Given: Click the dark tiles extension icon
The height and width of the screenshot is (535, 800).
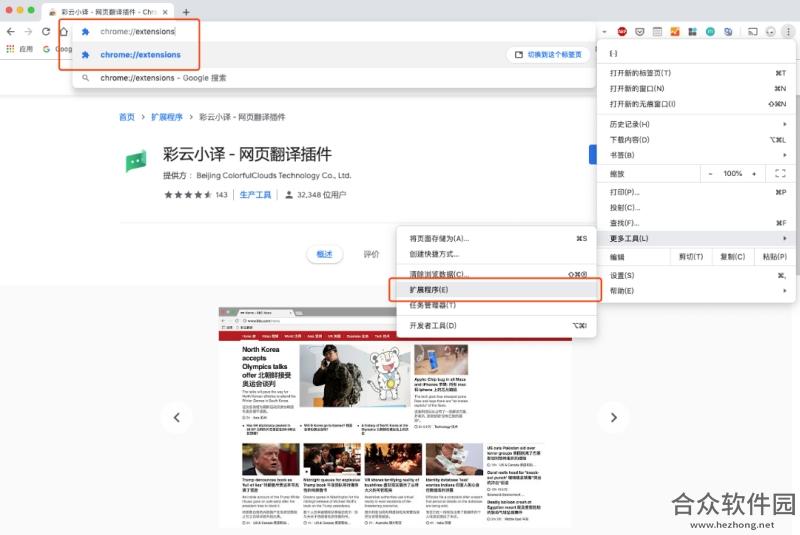Looking at the screenshot, I should [x=692, y=32].
